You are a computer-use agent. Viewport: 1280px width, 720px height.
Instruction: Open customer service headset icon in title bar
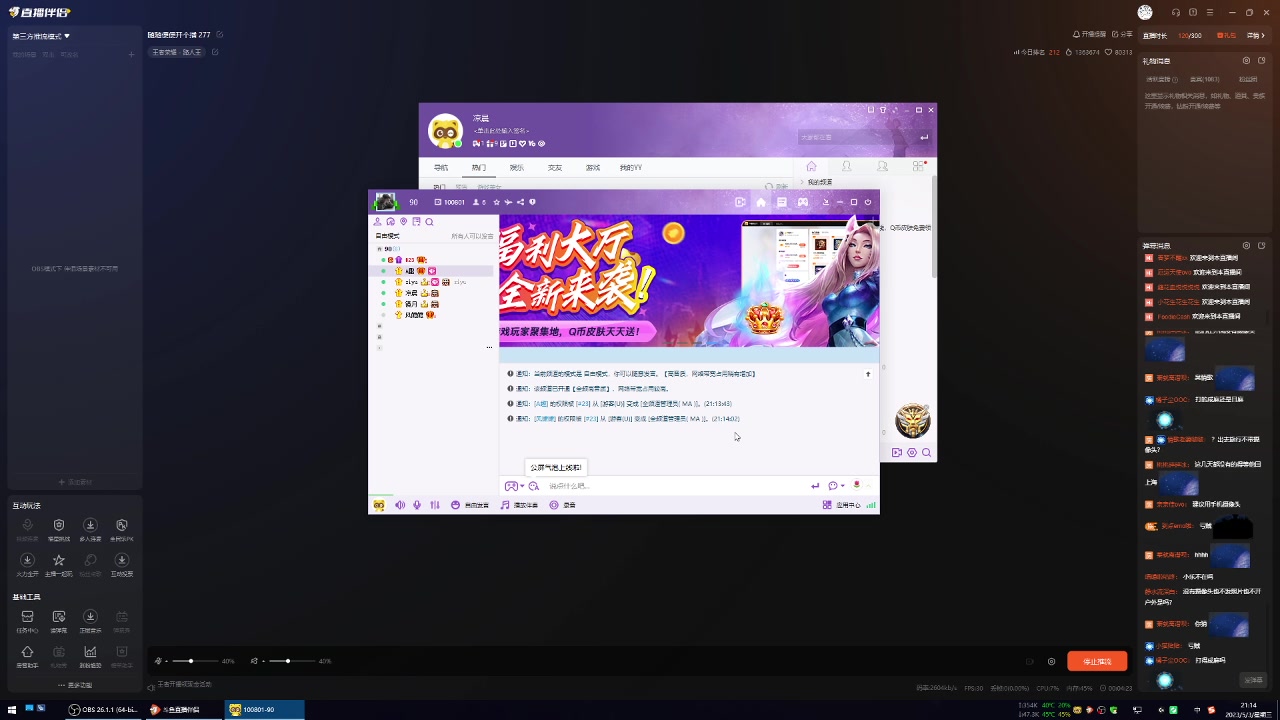tap(1176, 12)
